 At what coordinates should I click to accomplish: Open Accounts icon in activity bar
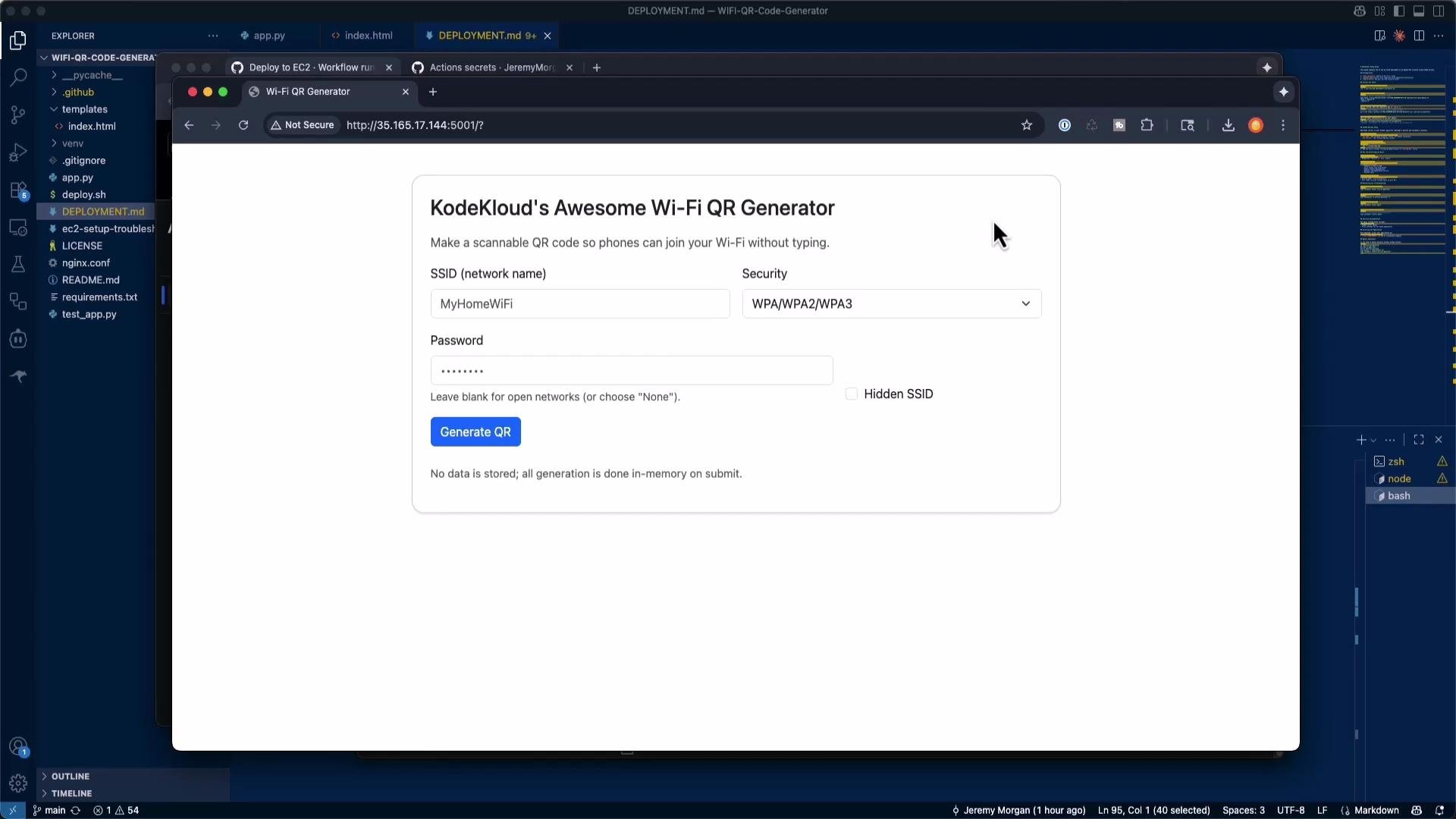click(18, 747)
